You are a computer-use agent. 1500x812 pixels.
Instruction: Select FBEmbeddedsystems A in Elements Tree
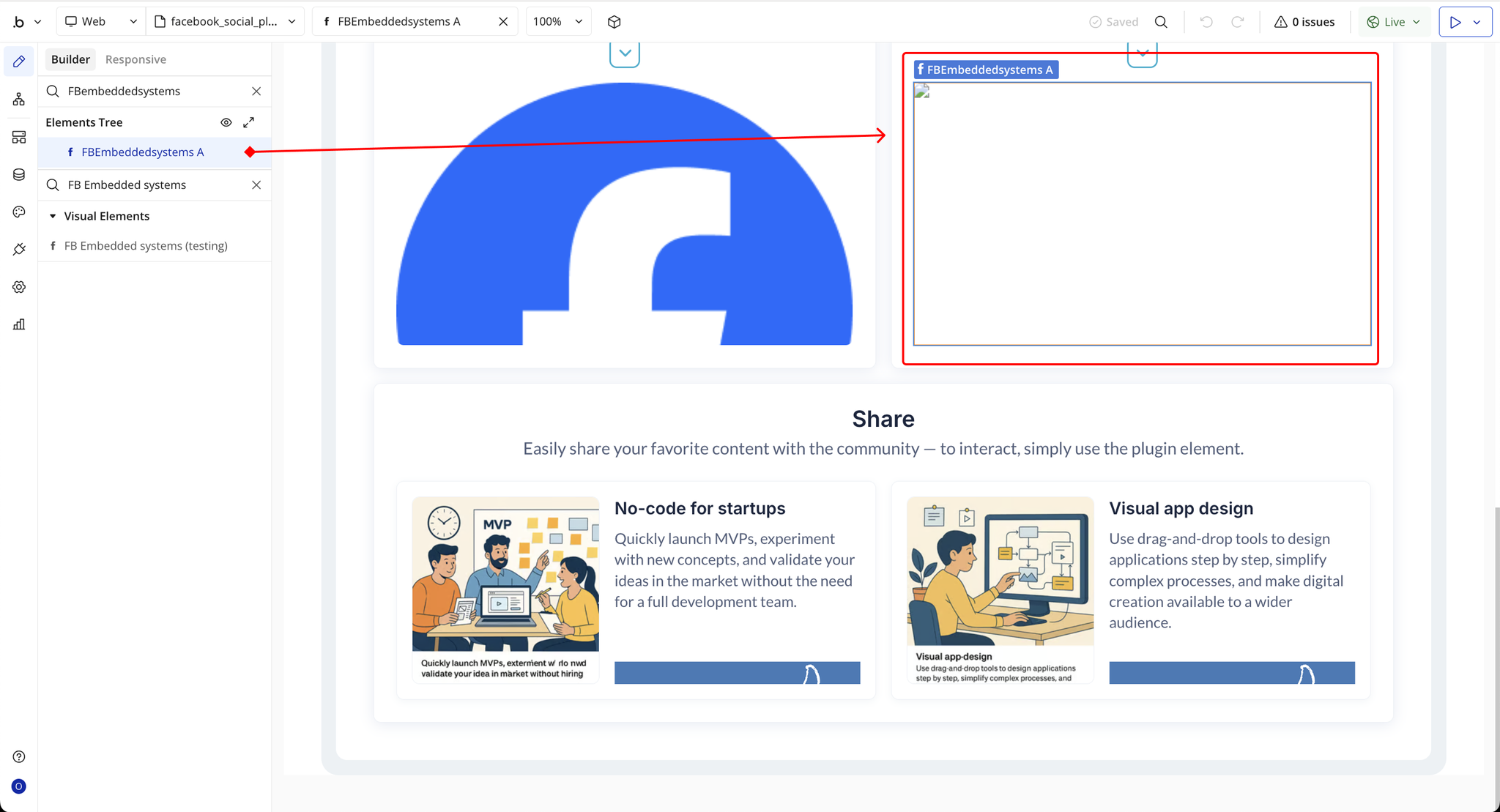click(142, 152)
